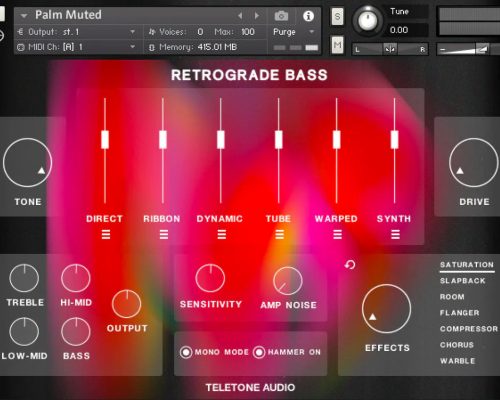This screenshot has width=500, height=400.
Task: Show instrument info via the i icon
Action: (308, 16)
